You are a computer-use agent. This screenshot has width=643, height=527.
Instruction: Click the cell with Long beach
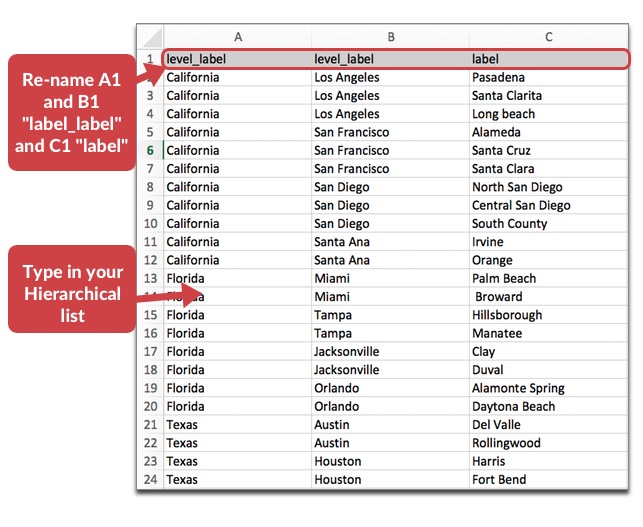coord(549,114)
